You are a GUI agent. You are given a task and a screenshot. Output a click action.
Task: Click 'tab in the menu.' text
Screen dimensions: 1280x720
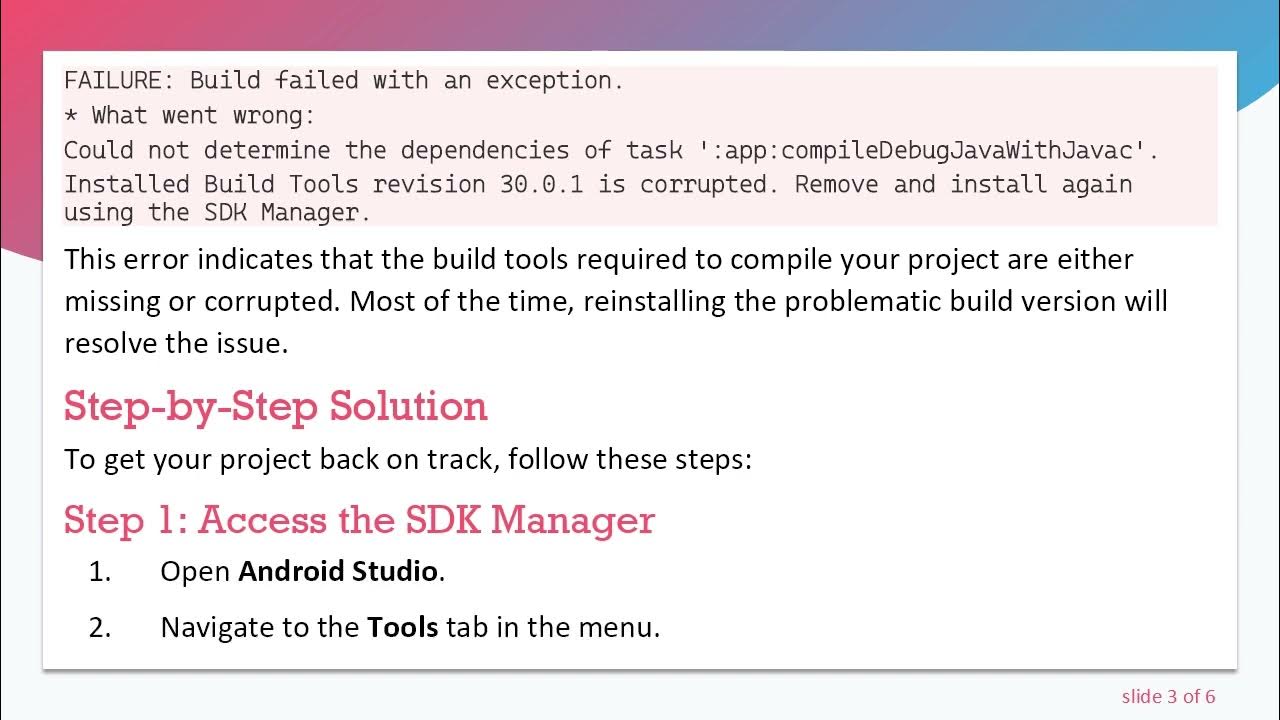[x=553, y=628]
